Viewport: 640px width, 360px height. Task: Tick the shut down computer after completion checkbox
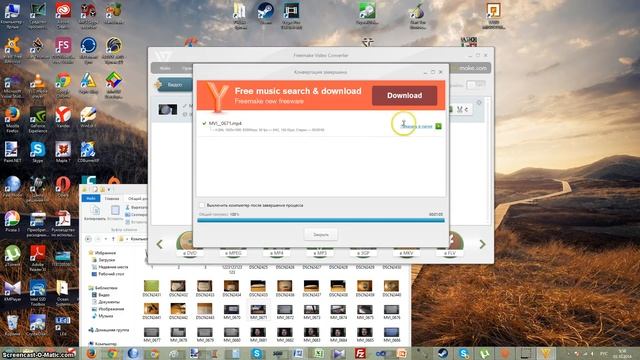point(202,205)
